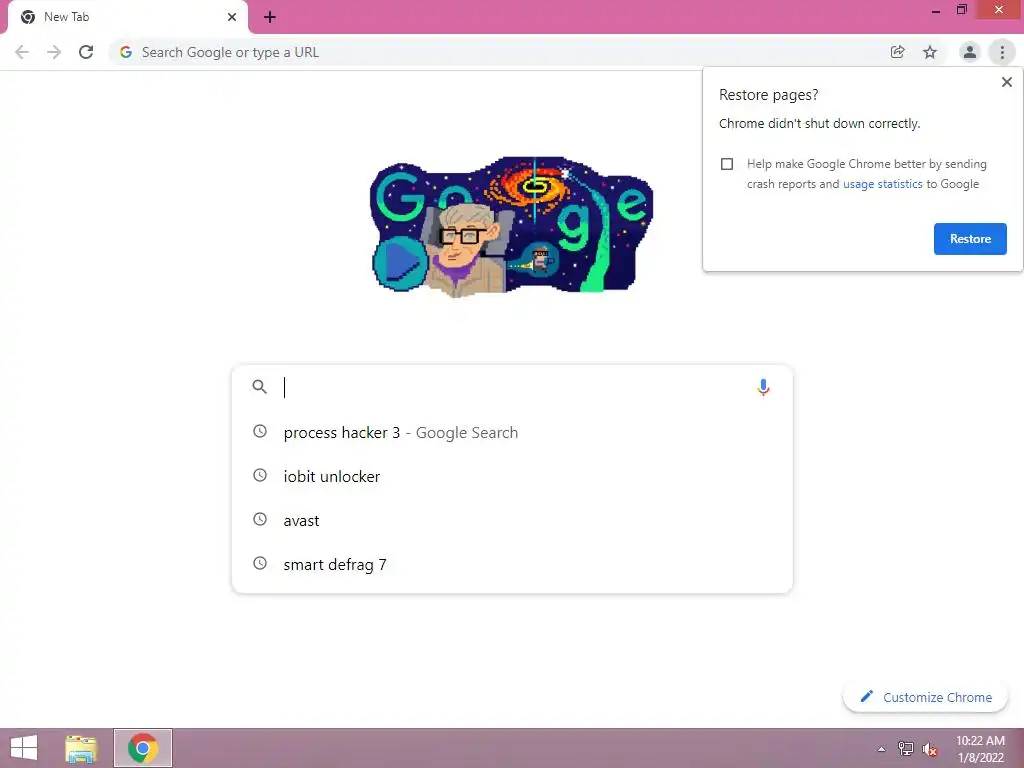
Task: Go back using the back arrow
Action: [22, 52]
